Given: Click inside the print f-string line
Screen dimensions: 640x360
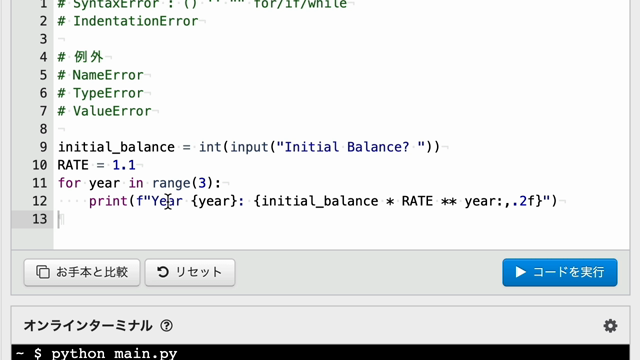Looking at the screenshot, I should click(x=323, y=201).
